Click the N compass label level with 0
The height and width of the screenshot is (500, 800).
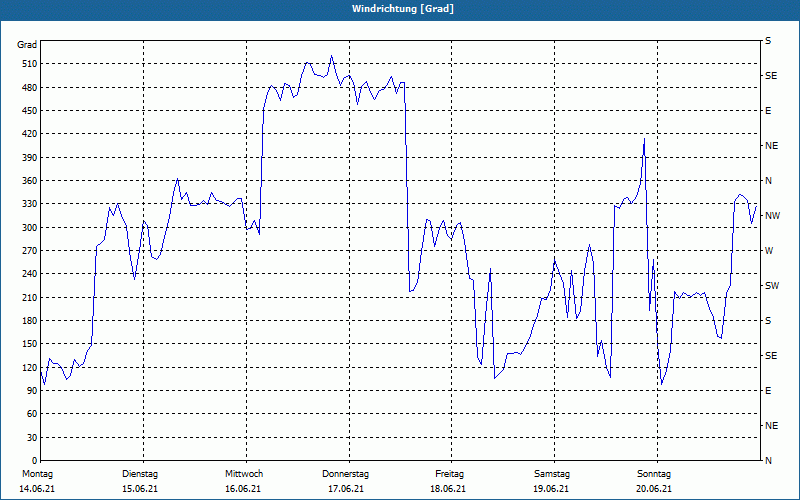pos(769,461)
